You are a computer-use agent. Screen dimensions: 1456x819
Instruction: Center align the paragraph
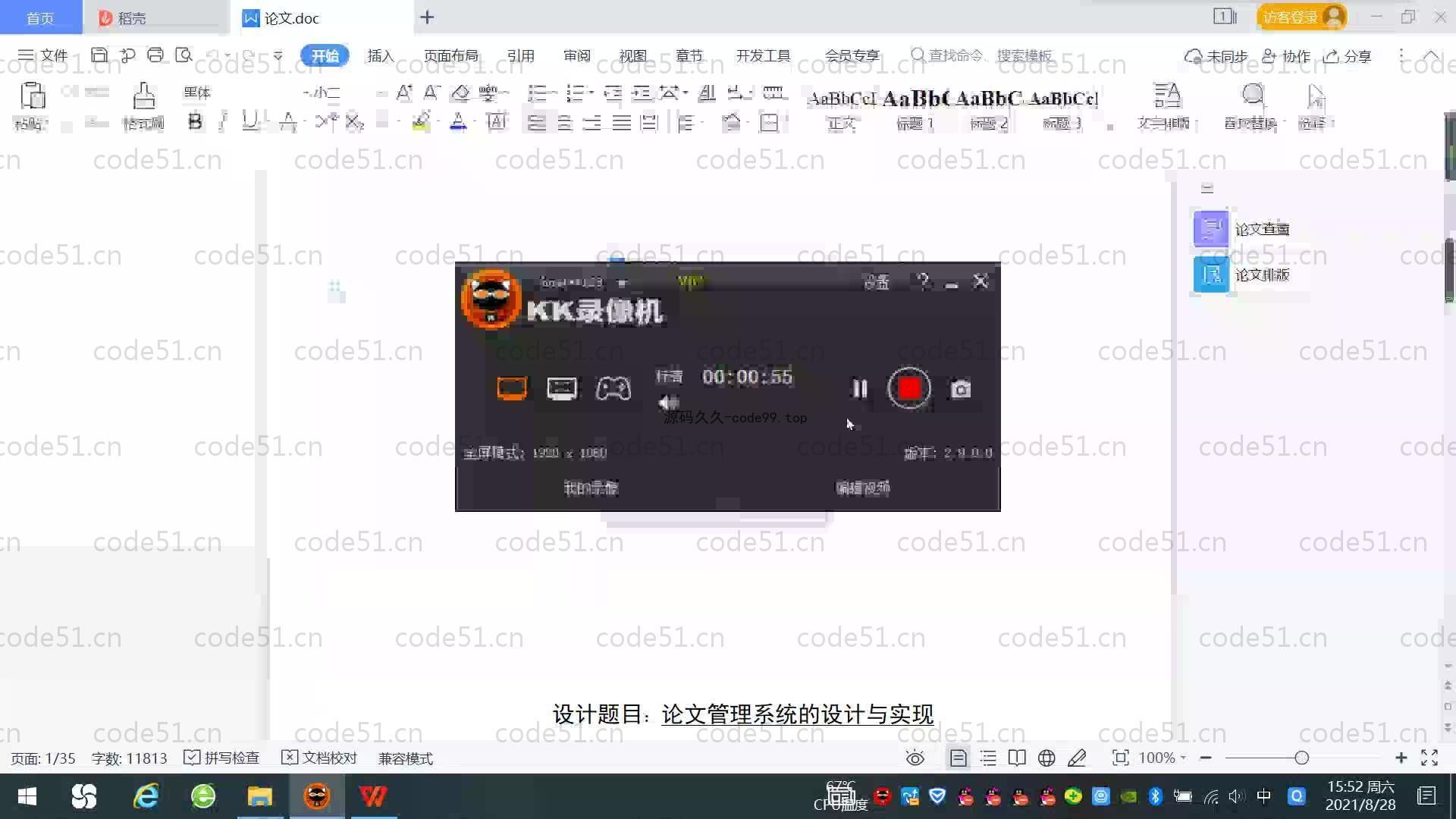click(x=565, y=122)
